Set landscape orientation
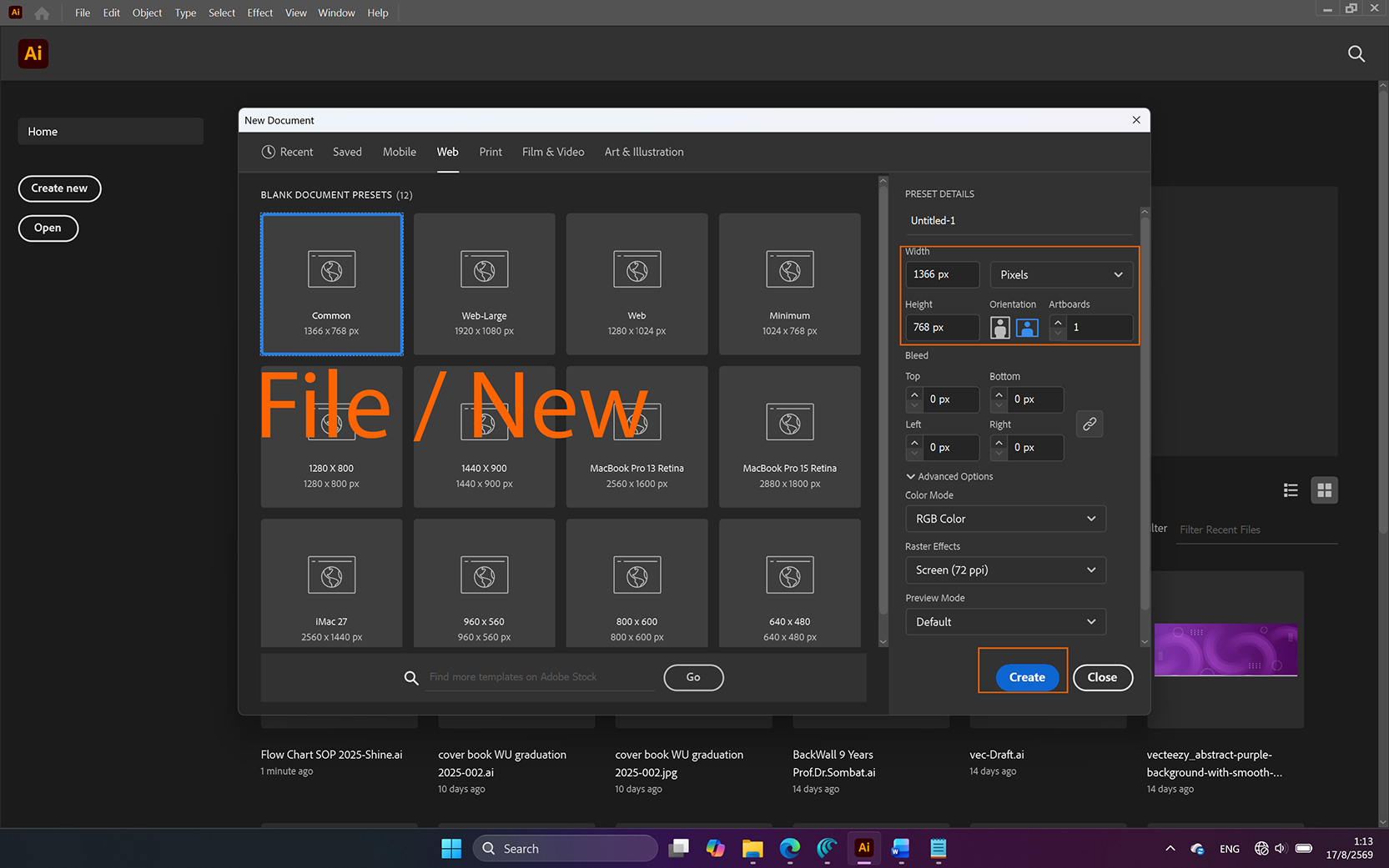 coord(1027,328)
